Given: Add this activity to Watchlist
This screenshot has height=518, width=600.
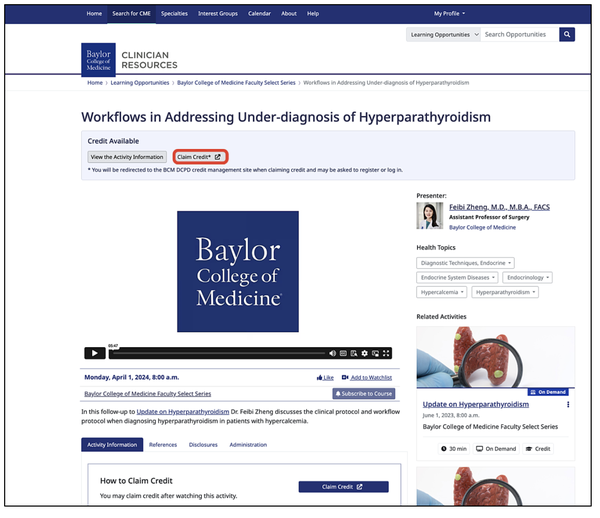Looking at the screenshot, I should tap(367, 378).
